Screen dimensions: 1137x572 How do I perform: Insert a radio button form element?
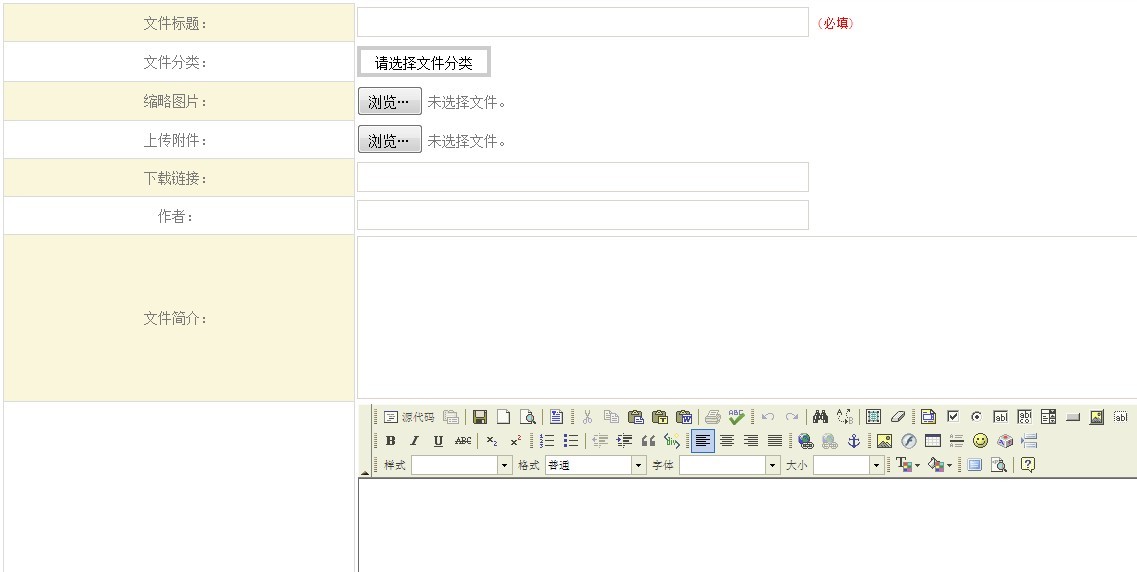pyautogui.click(x=976, y=417)
